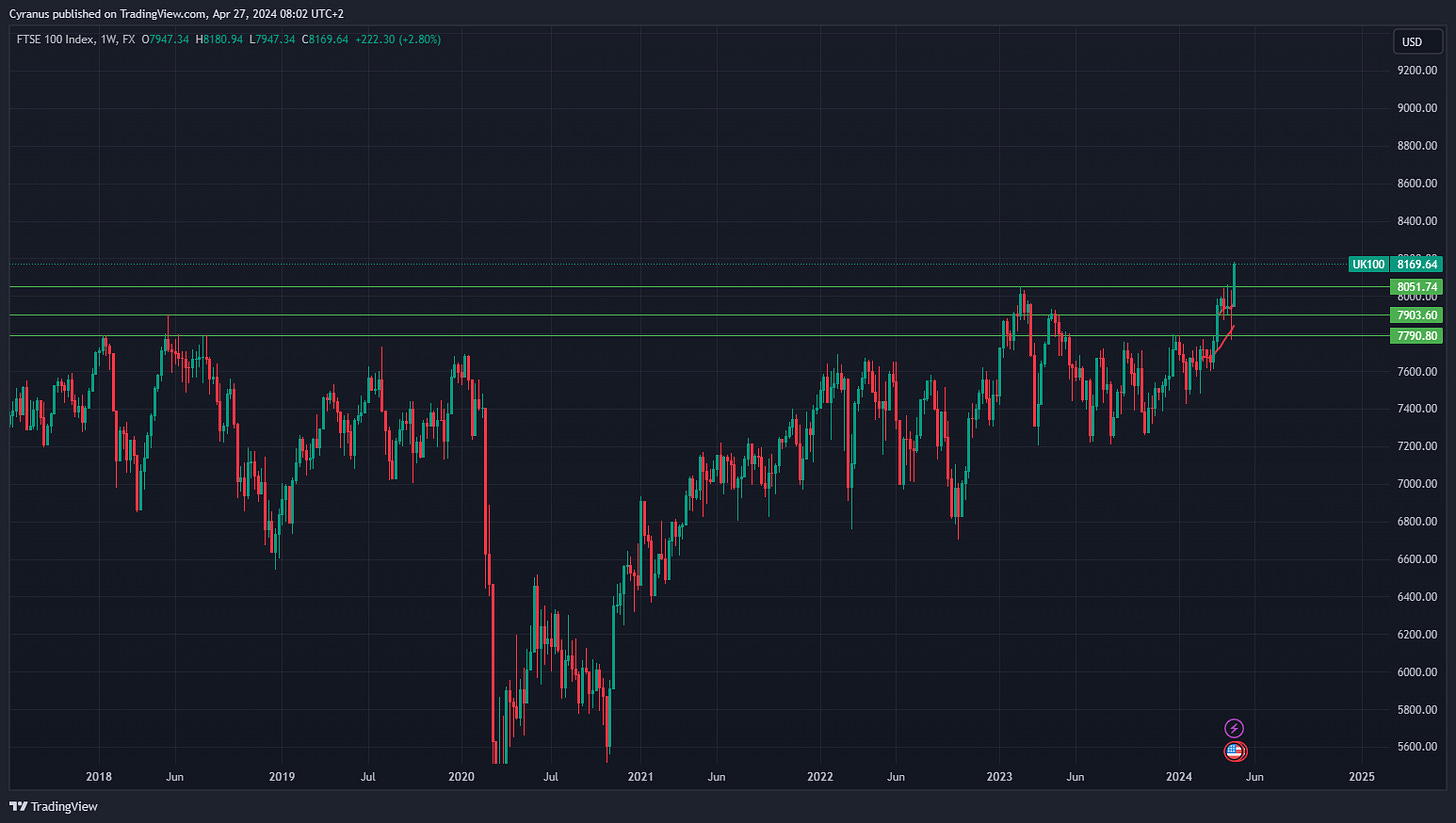This screenshot has width=1456, height=823.
Task: Click the 2020 time axis label
Action: click(x=461, y=776)
